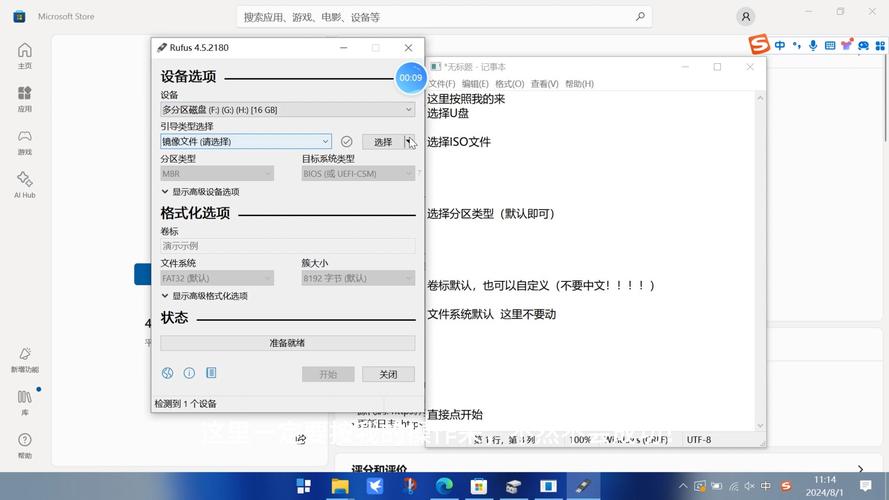Click the Store 评分和评价 chevron arrow
The image size is (889, 500).
click(x=861, y=469)
